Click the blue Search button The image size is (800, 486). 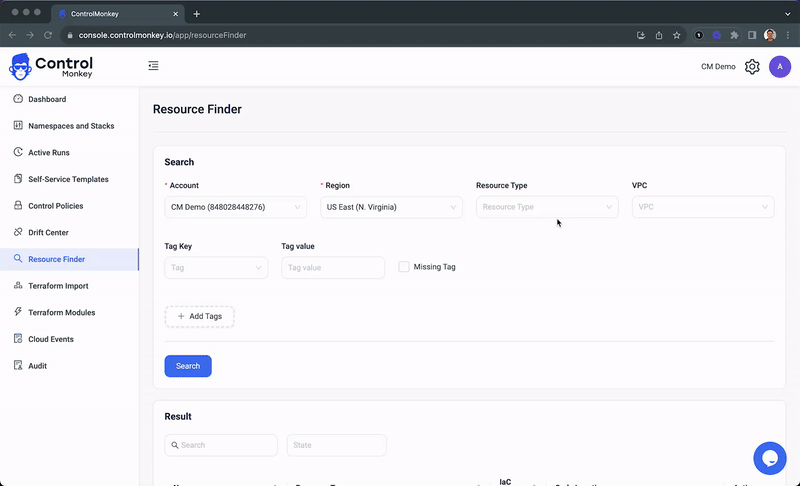pos(188,366)
